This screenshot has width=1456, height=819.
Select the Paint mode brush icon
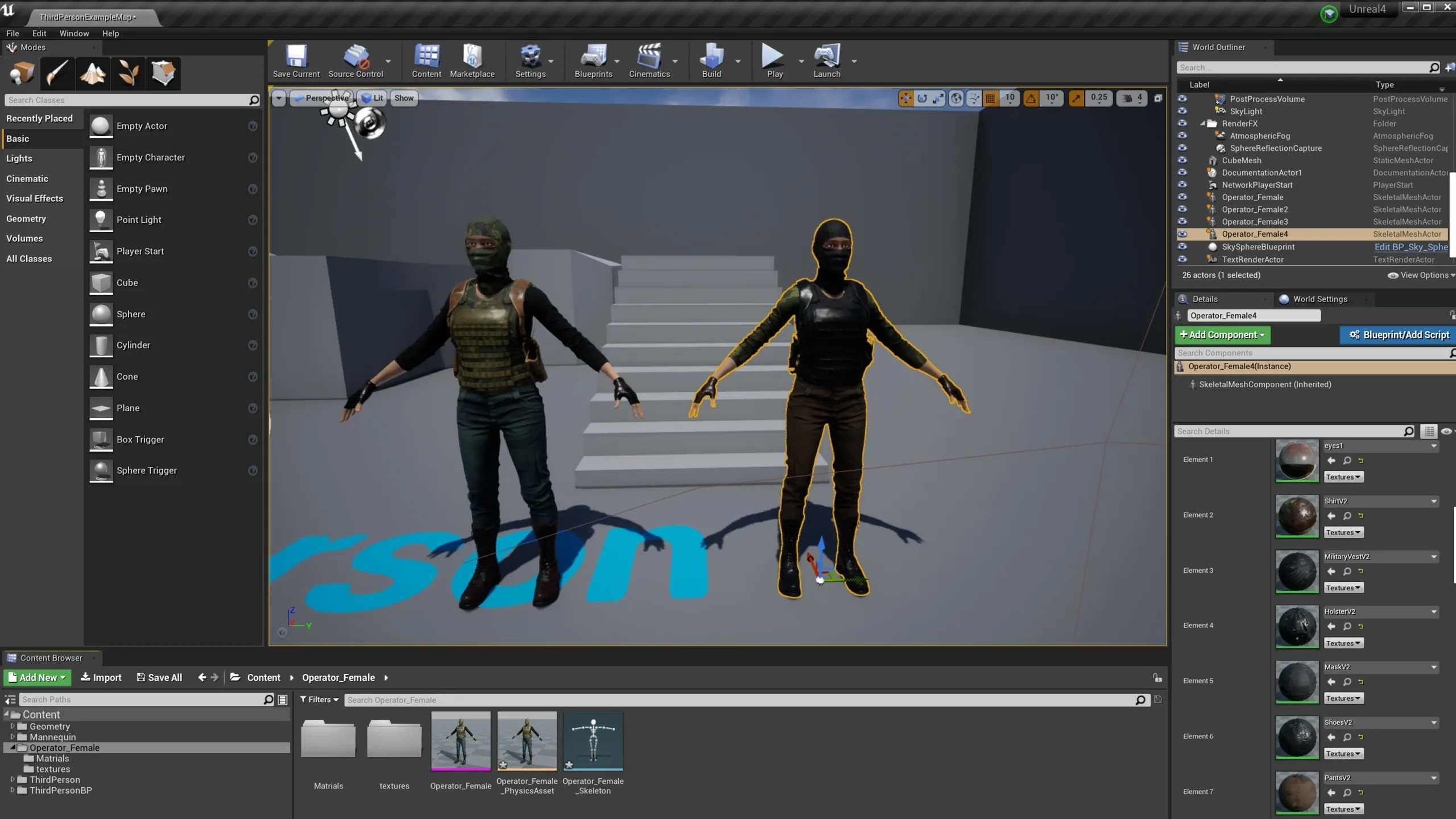(x=57, y=73)
